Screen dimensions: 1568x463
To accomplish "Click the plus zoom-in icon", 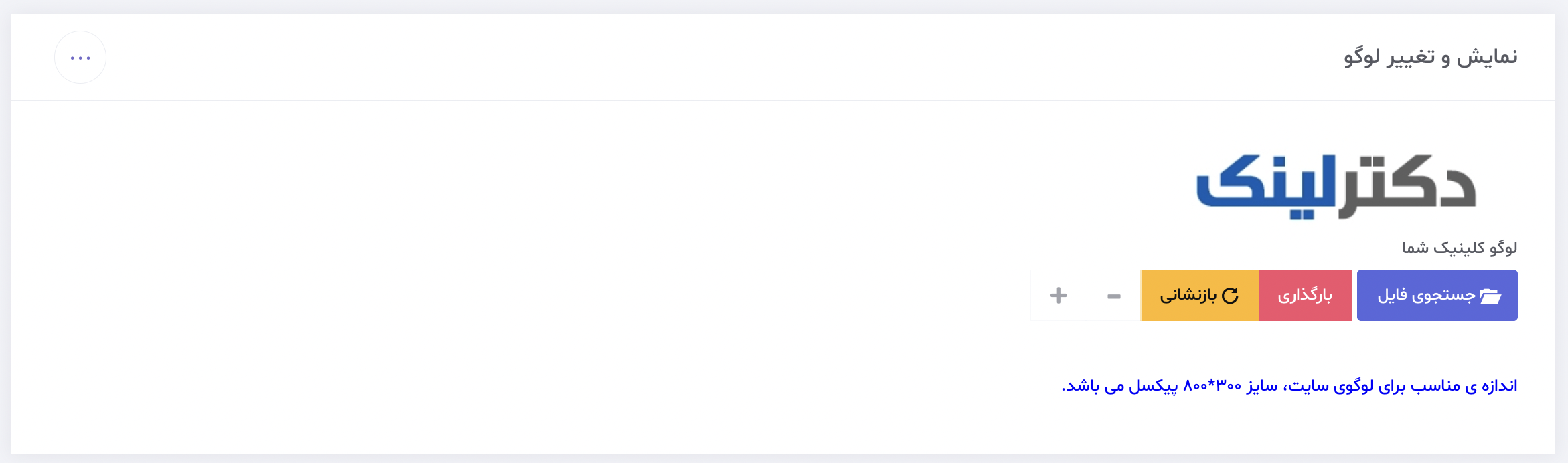I will pos(1059,295).
